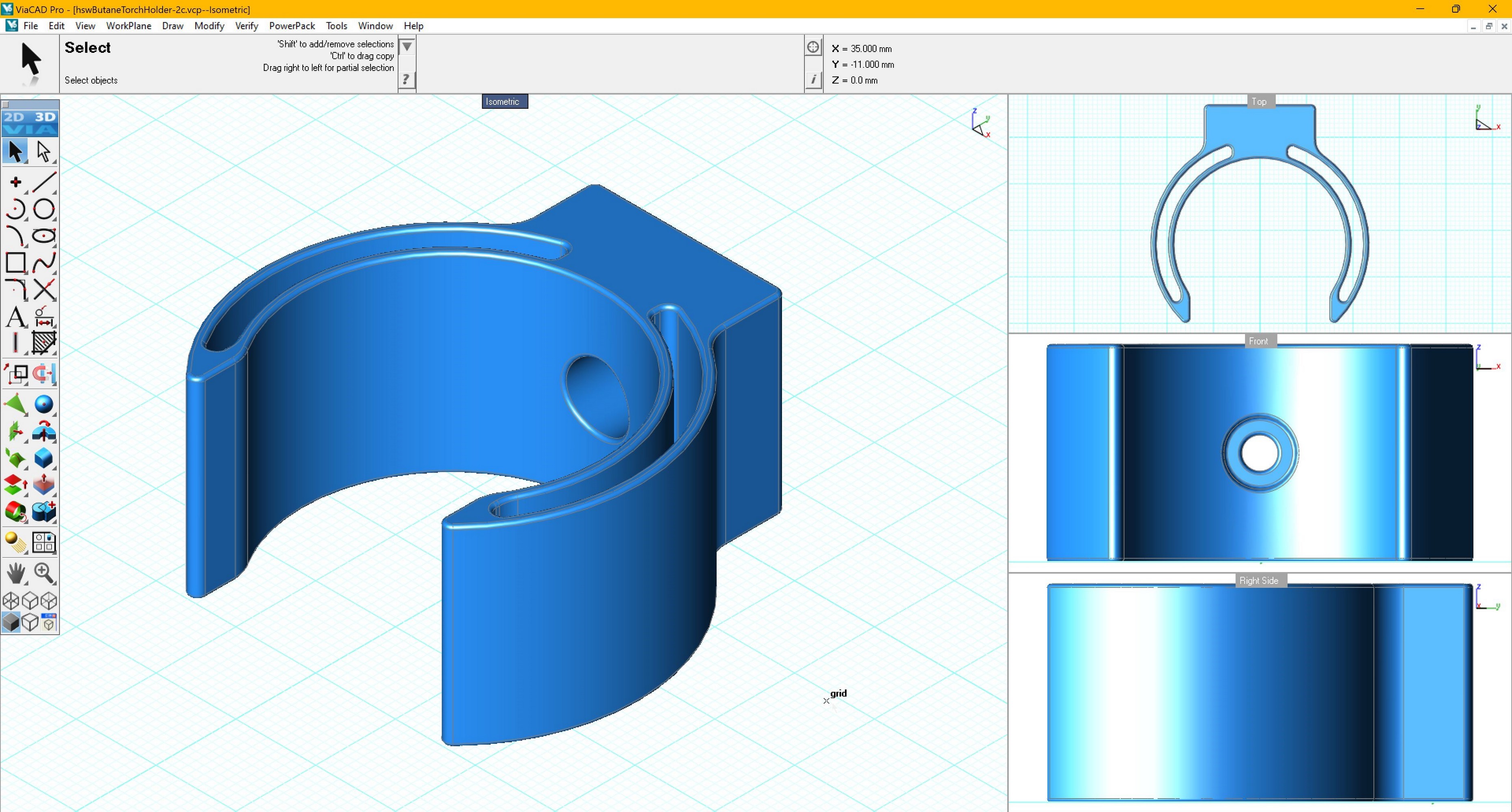Click the info 'i' button near coordinates
The height and width of the screenshot is (812, 1512).
click(813, 79)
